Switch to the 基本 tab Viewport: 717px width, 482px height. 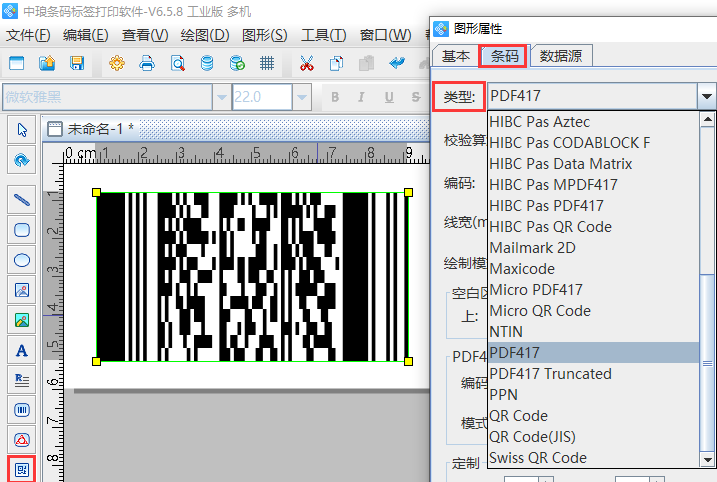pyautogui.click(x=456, y=56)
